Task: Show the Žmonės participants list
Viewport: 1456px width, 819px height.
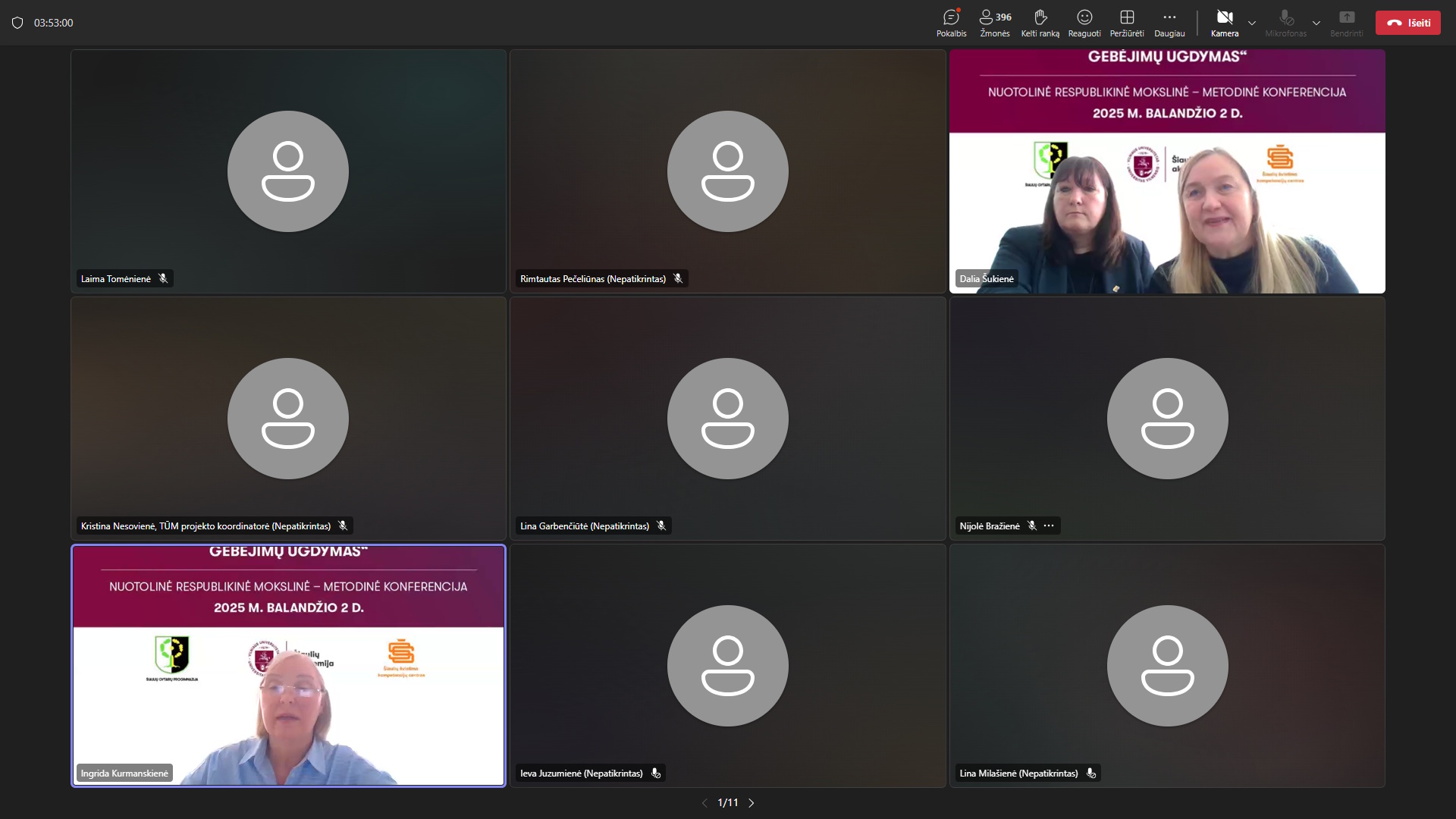Action: click(x=994, y=22)
